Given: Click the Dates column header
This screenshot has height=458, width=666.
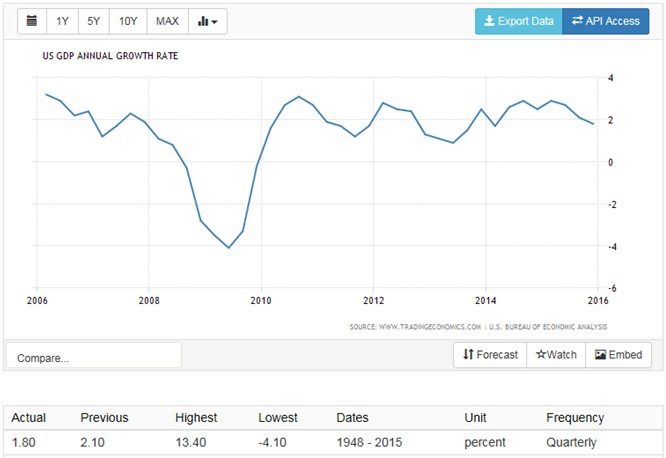Looking at the screenshot, I should 352,418.
